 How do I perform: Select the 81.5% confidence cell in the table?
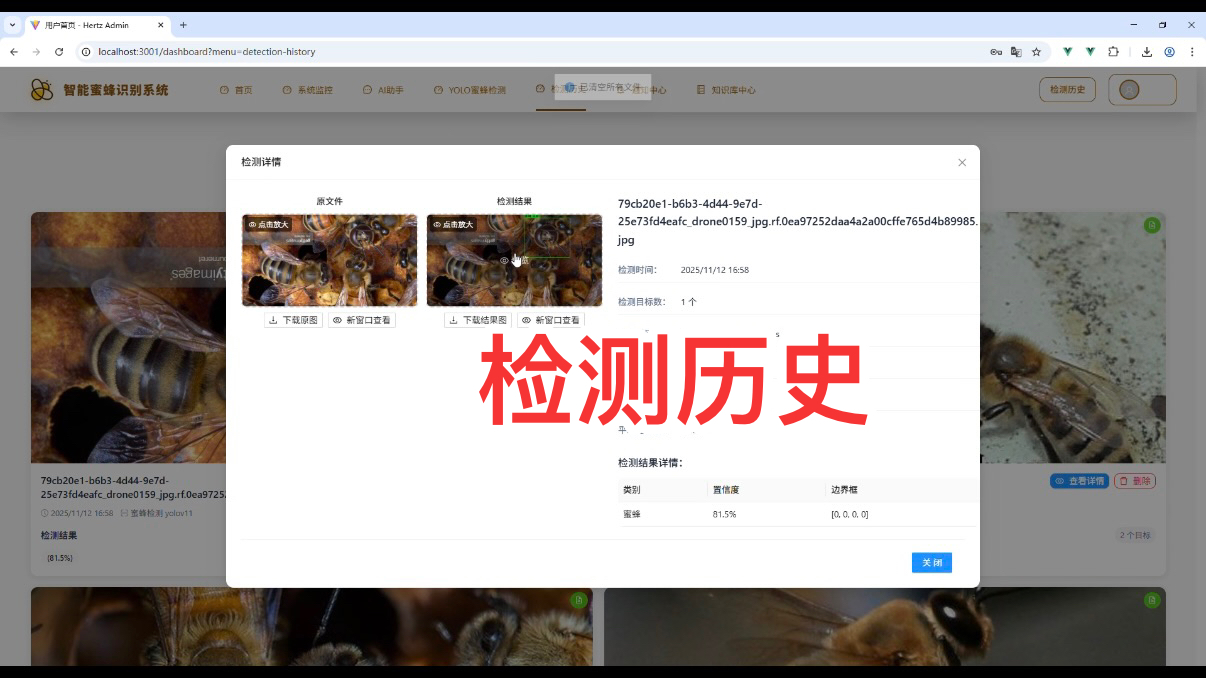coord(725,514)
